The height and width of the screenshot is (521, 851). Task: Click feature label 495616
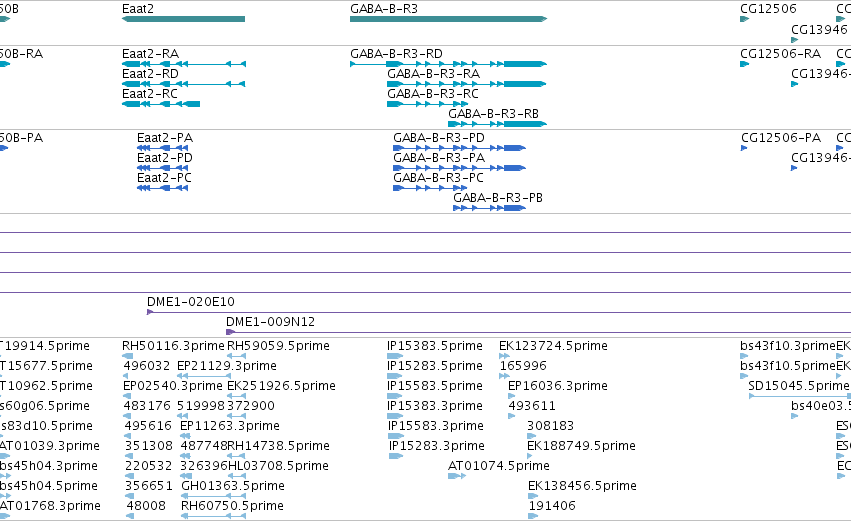point(148,426)
